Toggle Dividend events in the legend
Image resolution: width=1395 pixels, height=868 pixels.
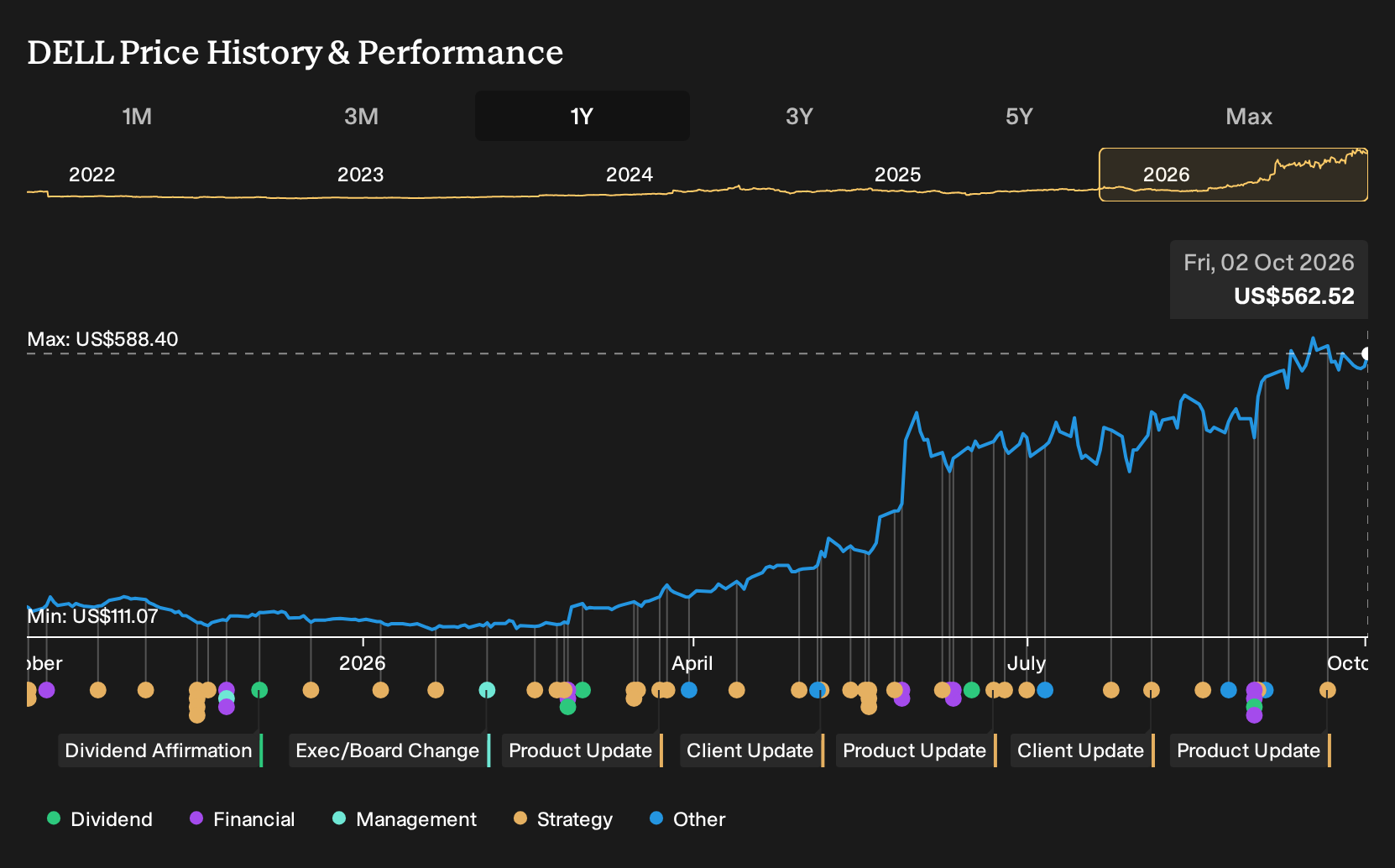click(x=100, y=818)
